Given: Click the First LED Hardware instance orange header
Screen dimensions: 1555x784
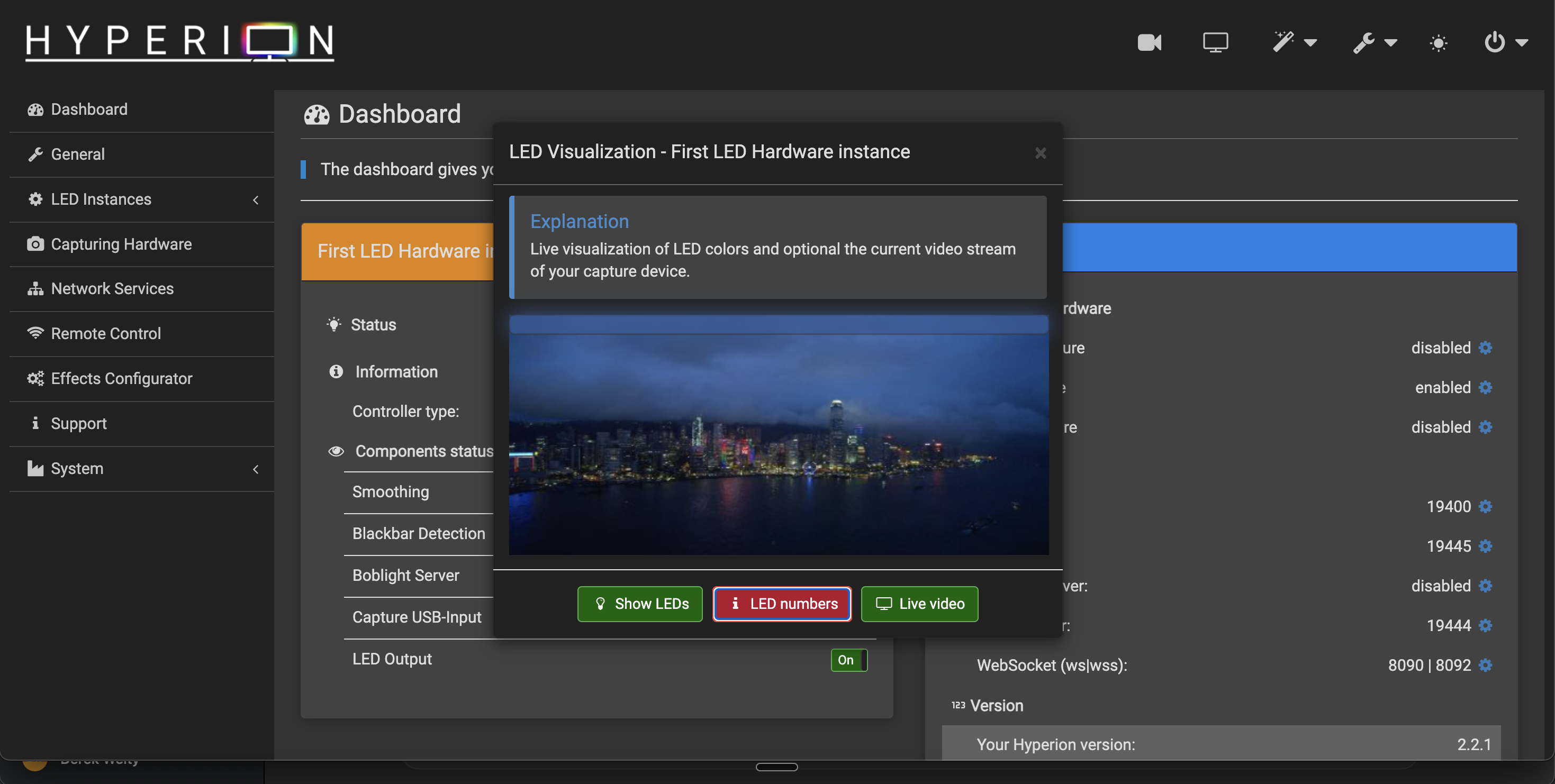Looking at the screenshot, I should (397, 251).
